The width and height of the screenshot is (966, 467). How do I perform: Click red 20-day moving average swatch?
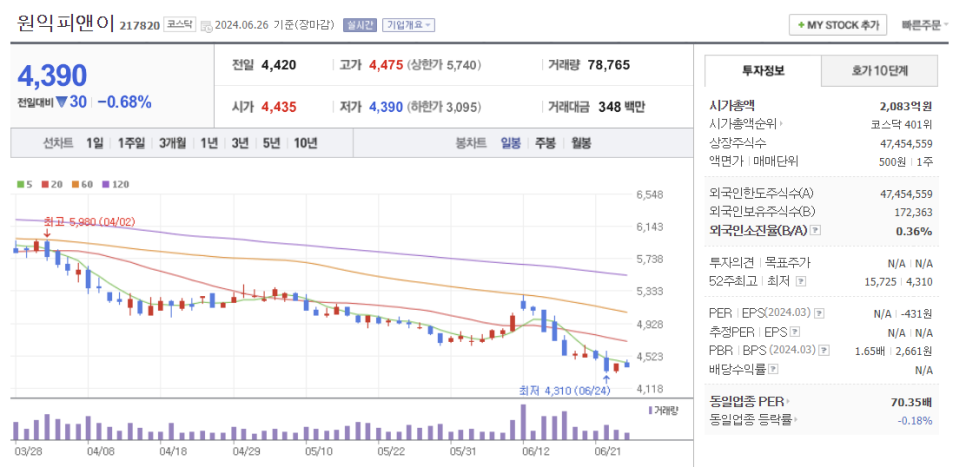coord(45,184)
